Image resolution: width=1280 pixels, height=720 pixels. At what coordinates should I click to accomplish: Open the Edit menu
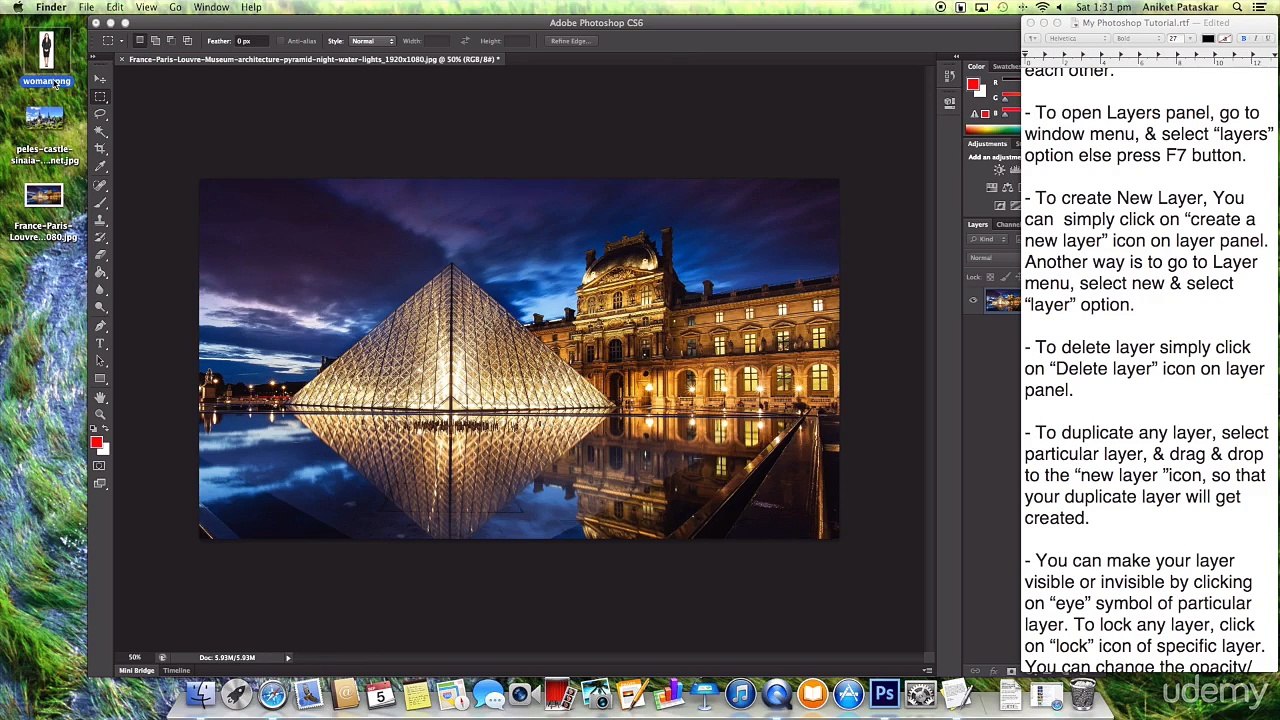click(x=115, y=7)
